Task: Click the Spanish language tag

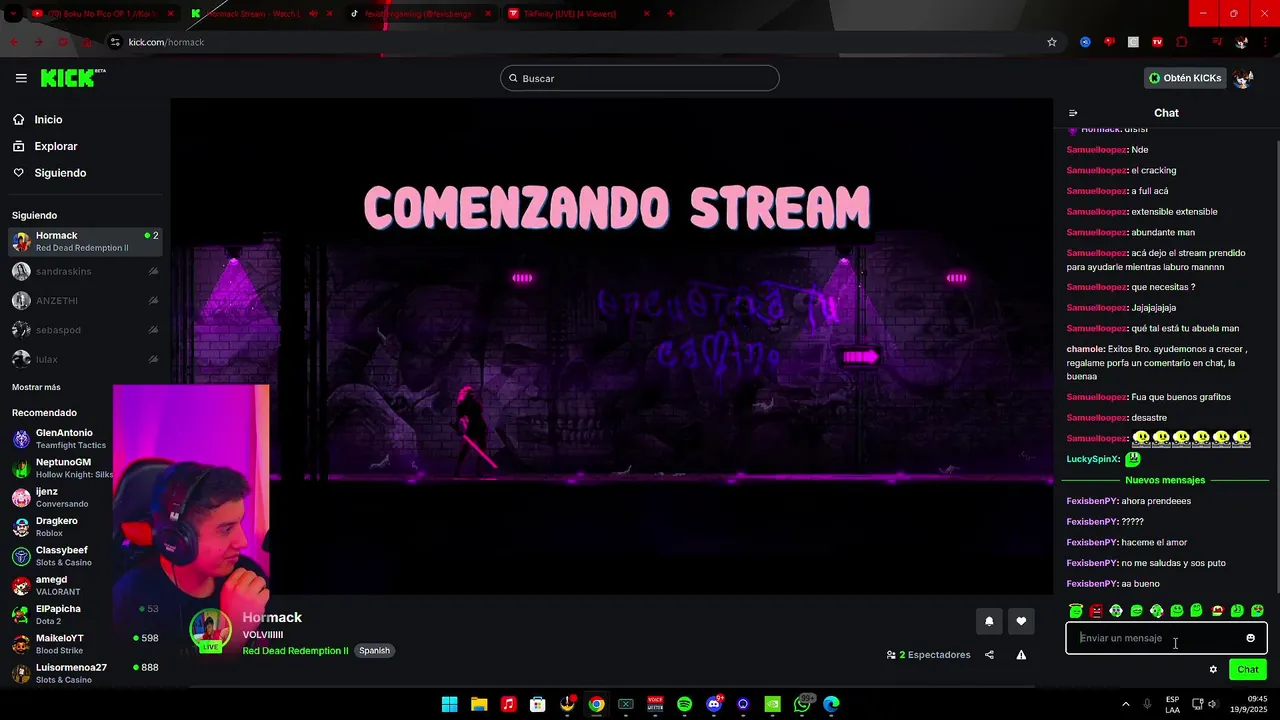Action: pos(375,650)
